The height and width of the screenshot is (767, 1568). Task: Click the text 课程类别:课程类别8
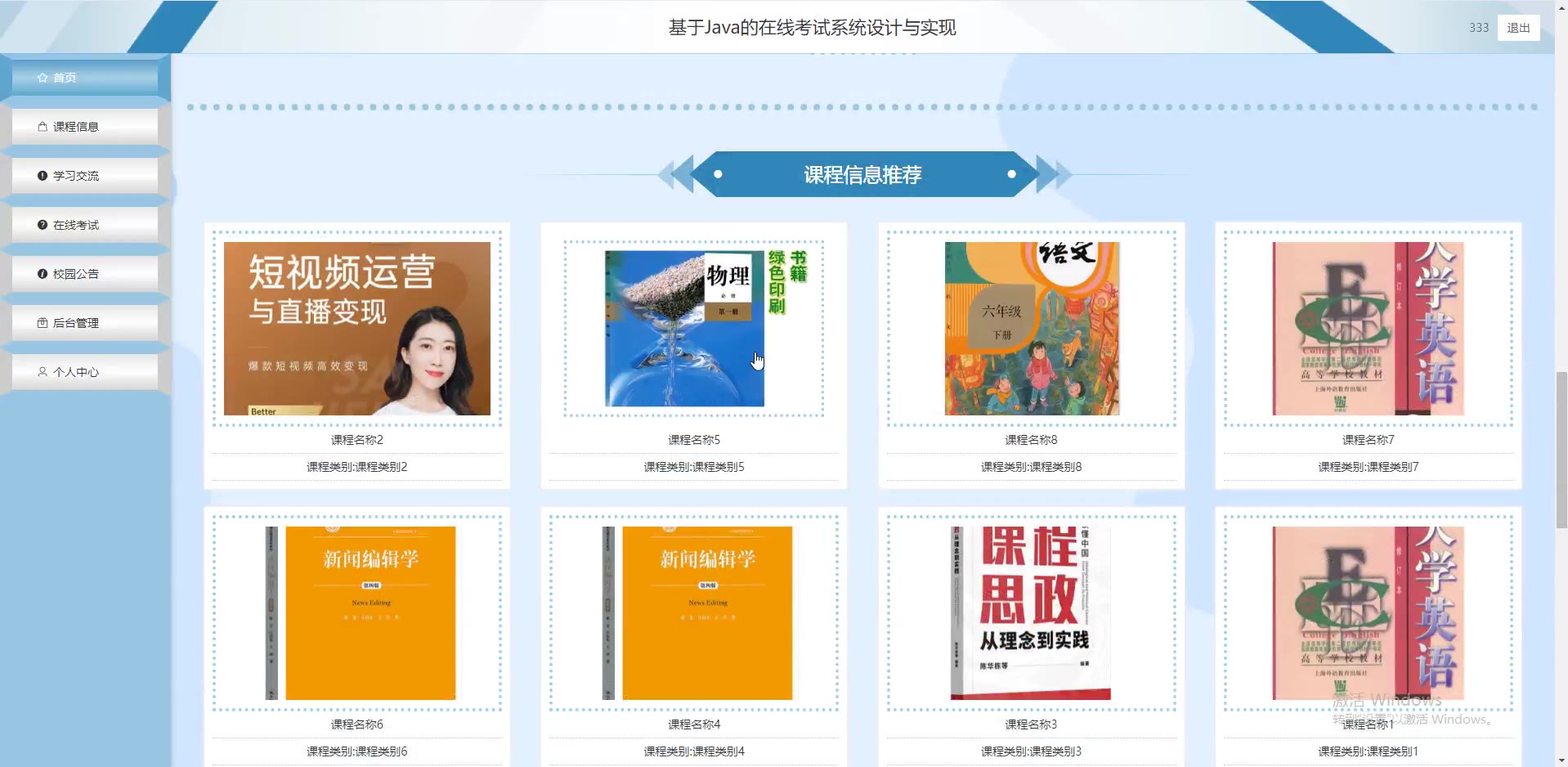click(1031, 467)
